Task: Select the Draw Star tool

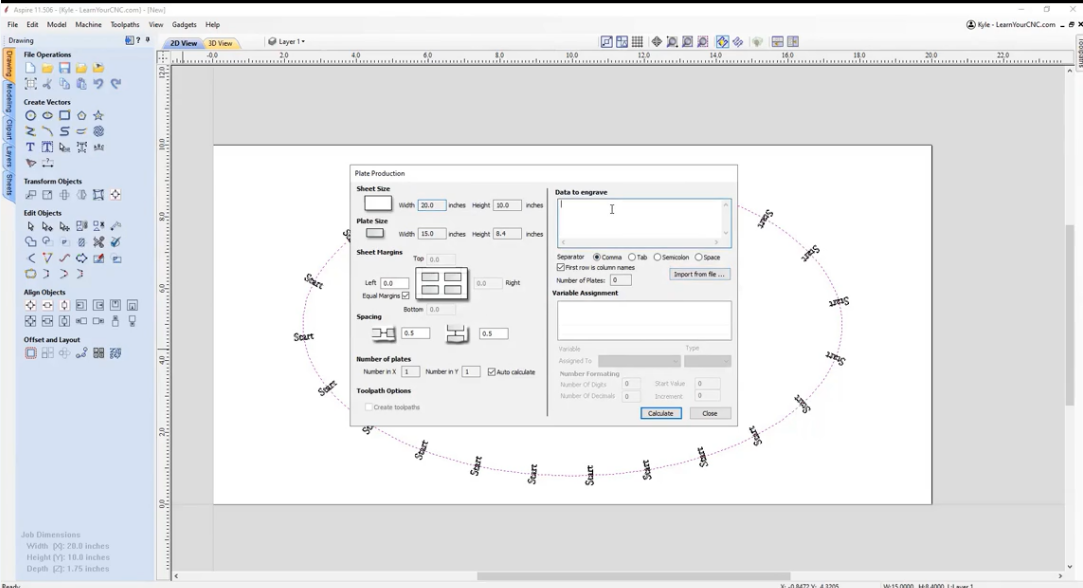Action: point(99,115)
